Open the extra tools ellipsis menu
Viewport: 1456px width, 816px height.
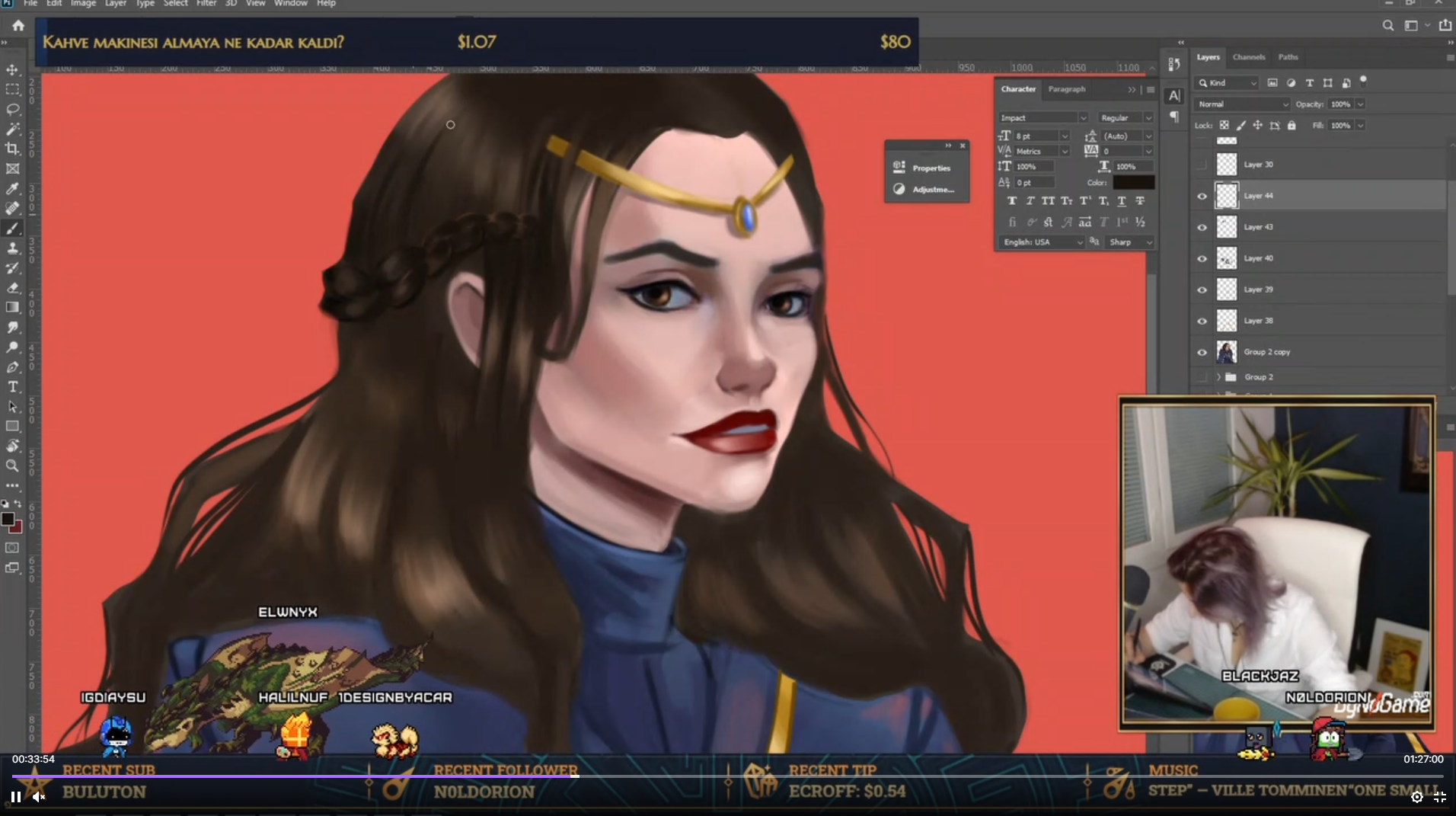tap(12, 485)
